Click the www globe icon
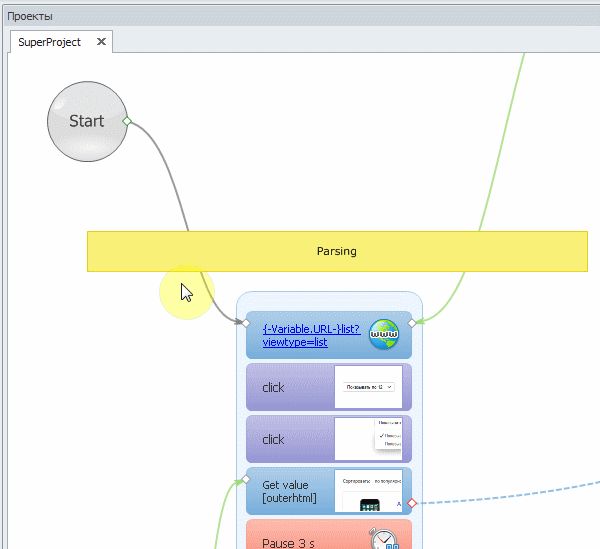600x549 pixels. pos(384,334)
